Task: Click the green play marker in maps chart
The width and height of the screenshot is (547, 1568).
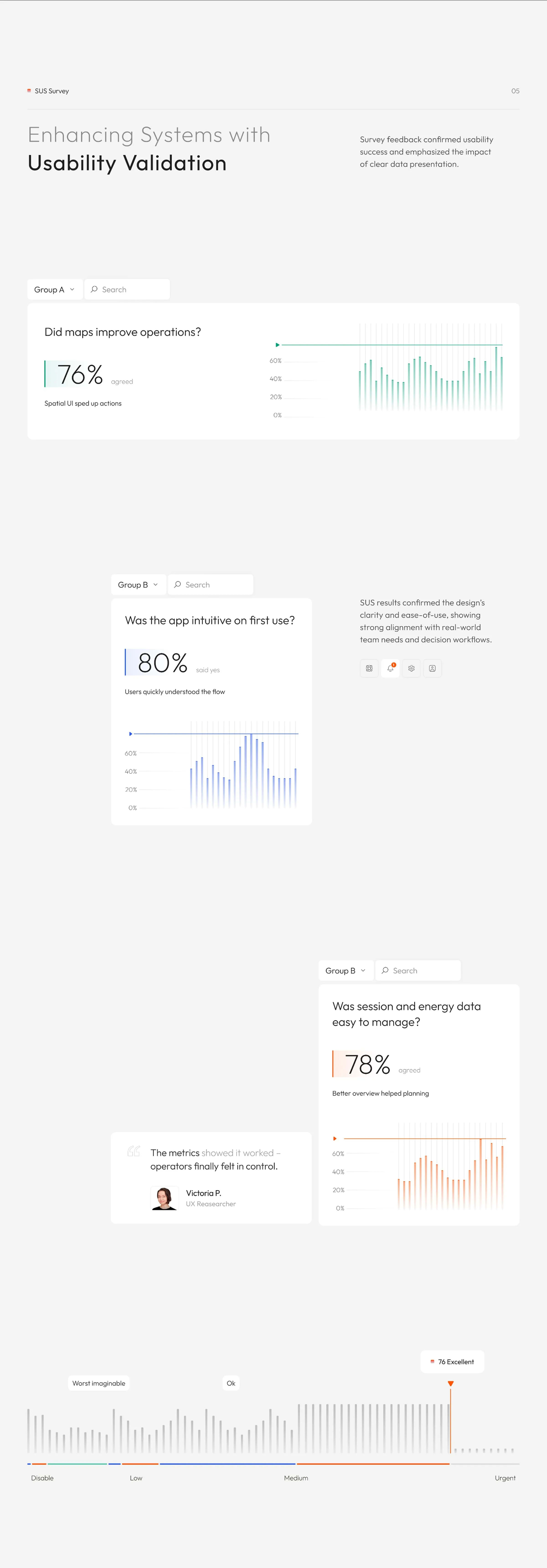Action: click(x=277, y=344)
